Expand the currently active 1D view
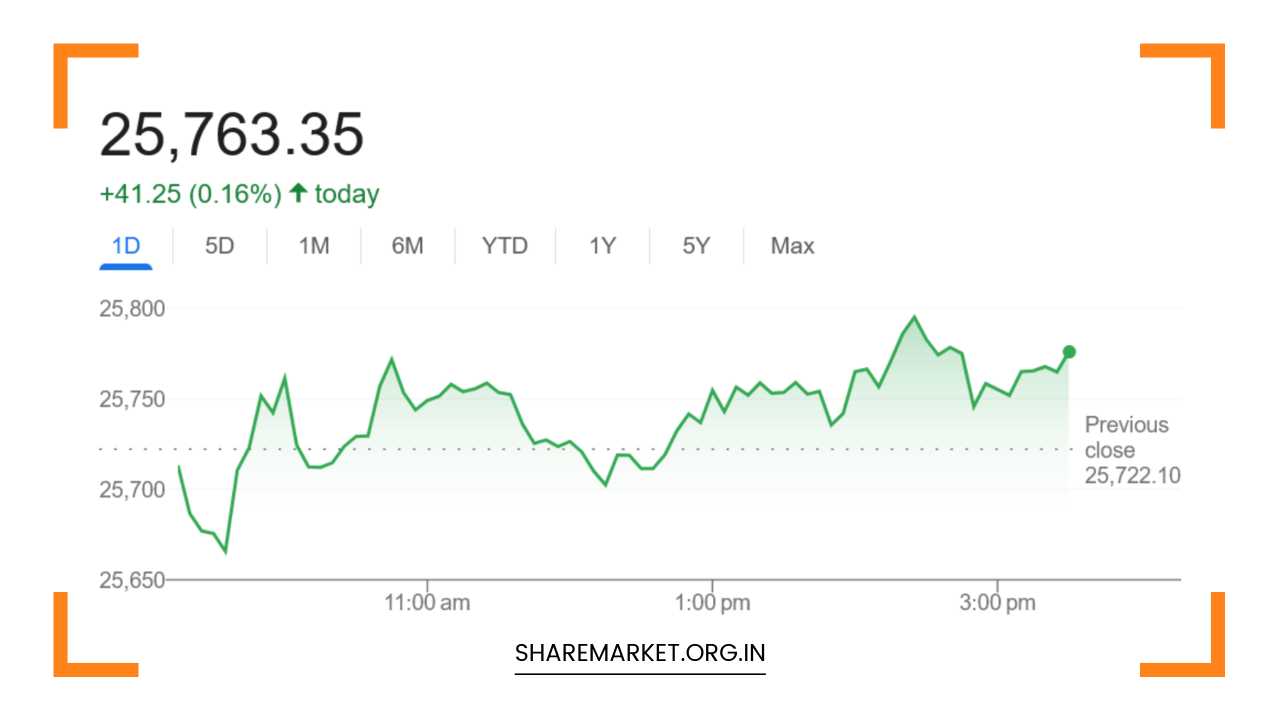This screenshot has height=720, width=1280. tap(126, 245)
